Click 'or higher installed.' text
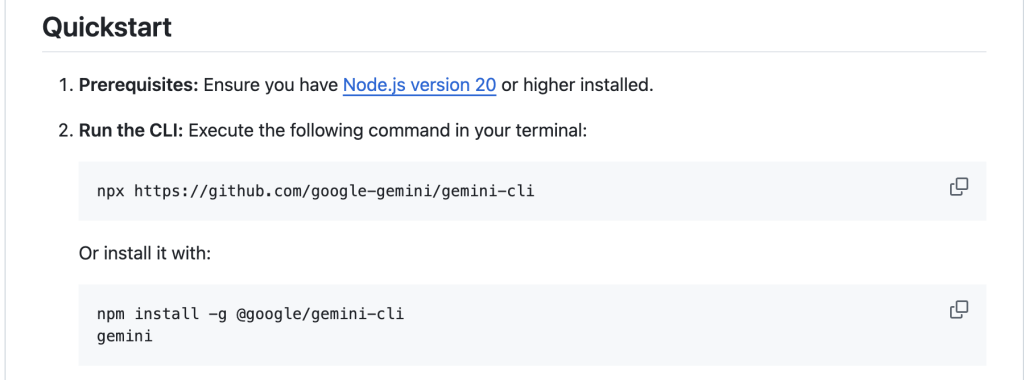1024x380 pixels. pos(577,85)
